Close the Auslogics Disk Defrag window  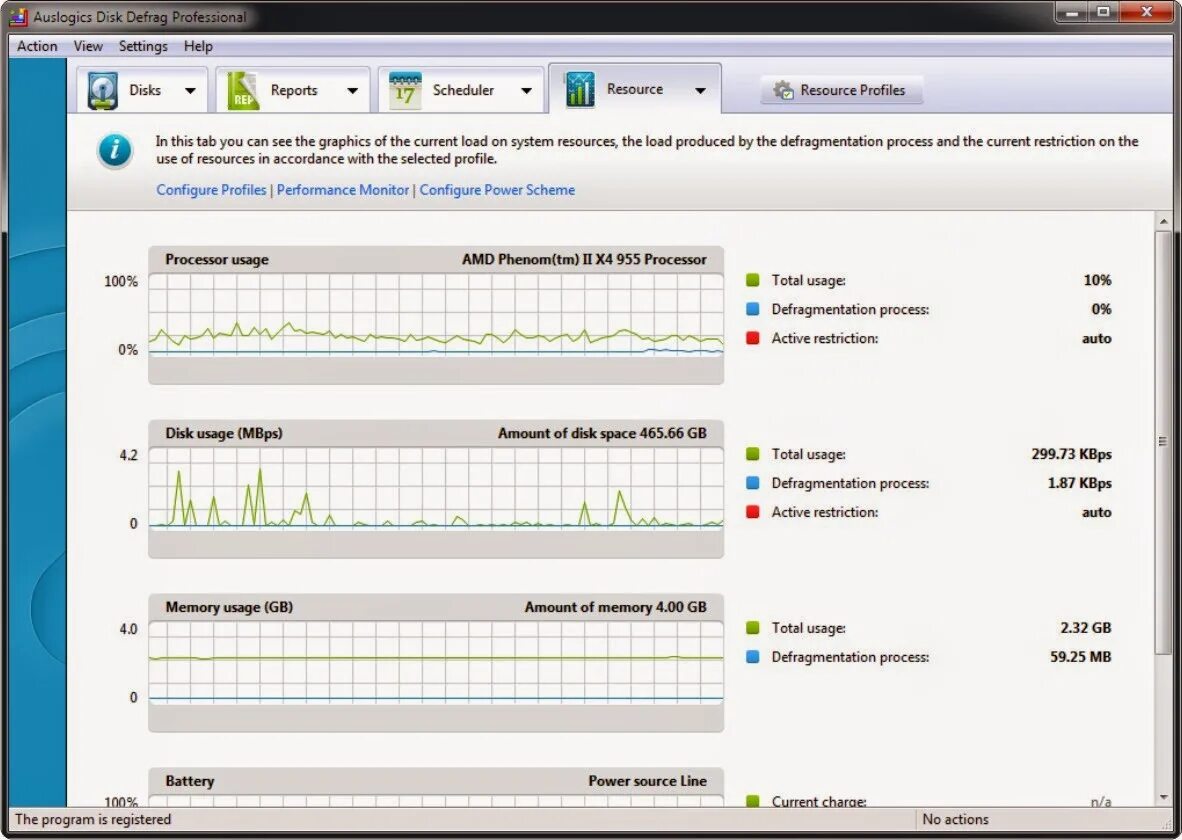1147,12
